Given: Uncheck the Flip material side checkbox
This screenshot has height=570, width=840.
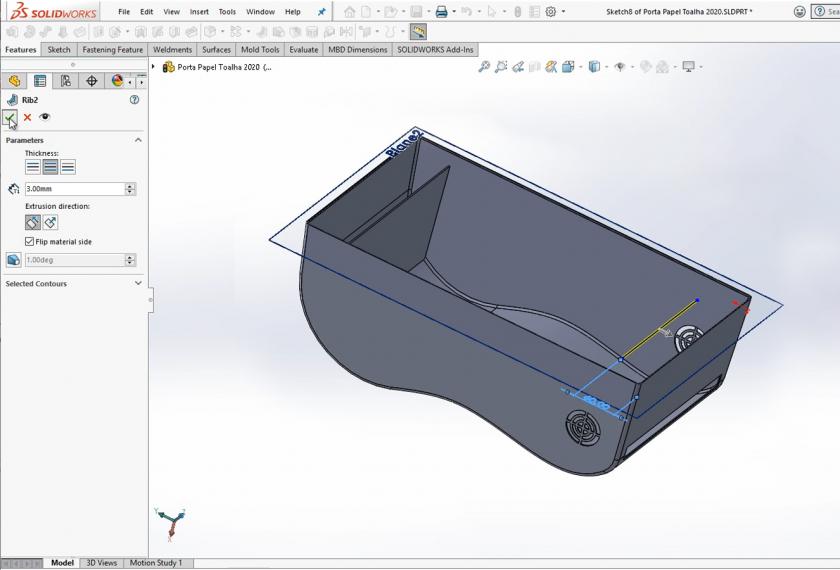Looking at the screenshot, I should point(30,242).
